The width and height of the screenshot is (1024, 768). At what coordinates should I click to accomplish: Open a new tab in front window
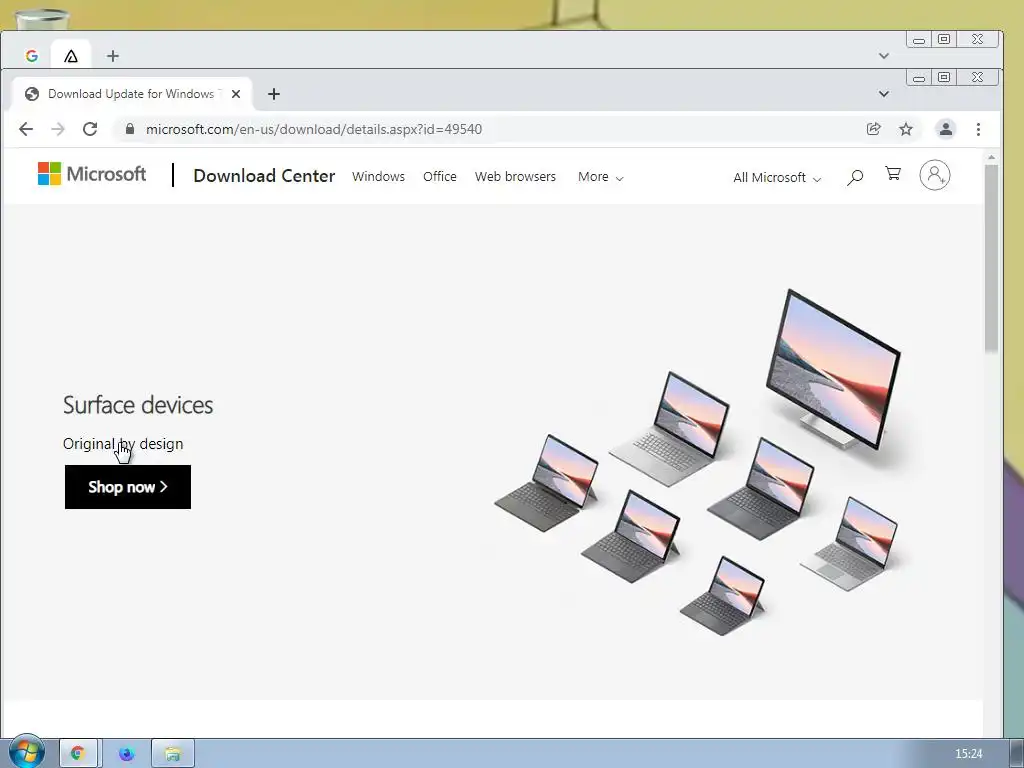(x=274, y=94)
